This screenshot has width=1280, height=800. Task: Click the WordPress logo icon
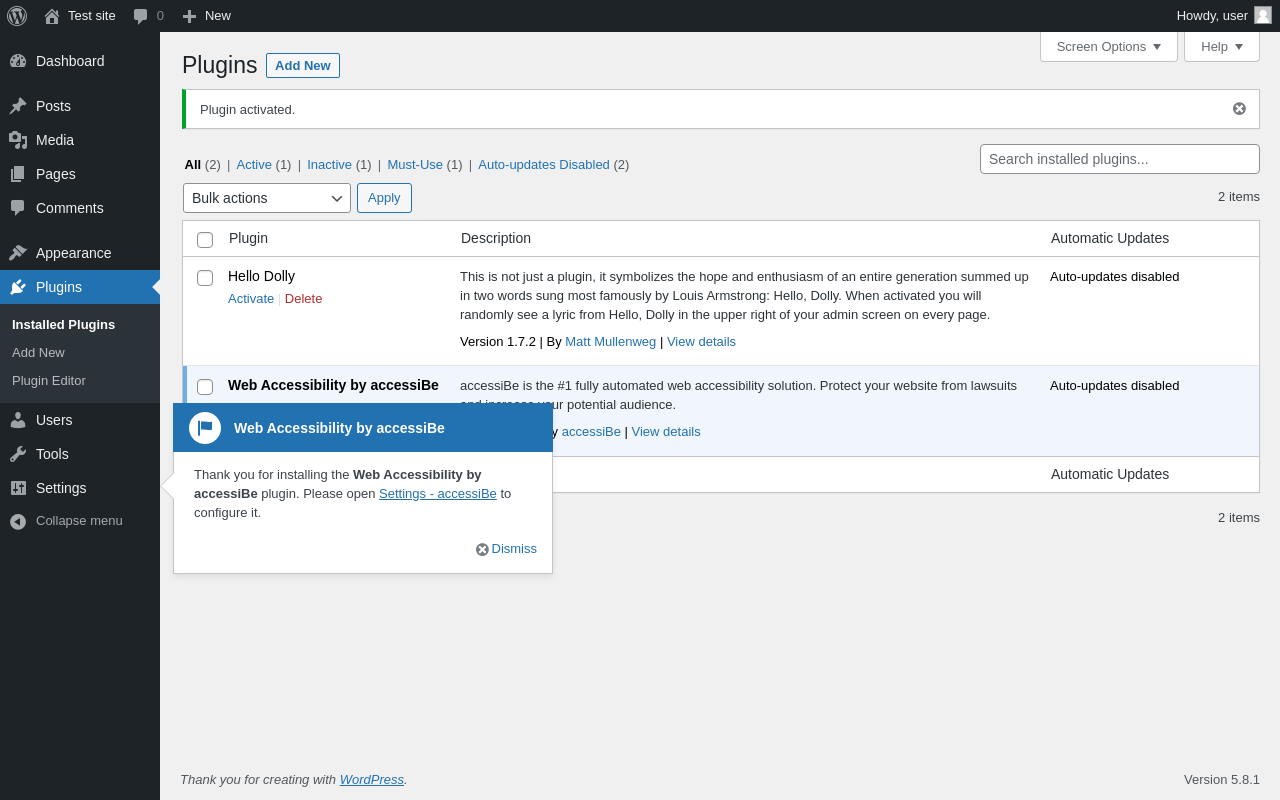point(17,16)
